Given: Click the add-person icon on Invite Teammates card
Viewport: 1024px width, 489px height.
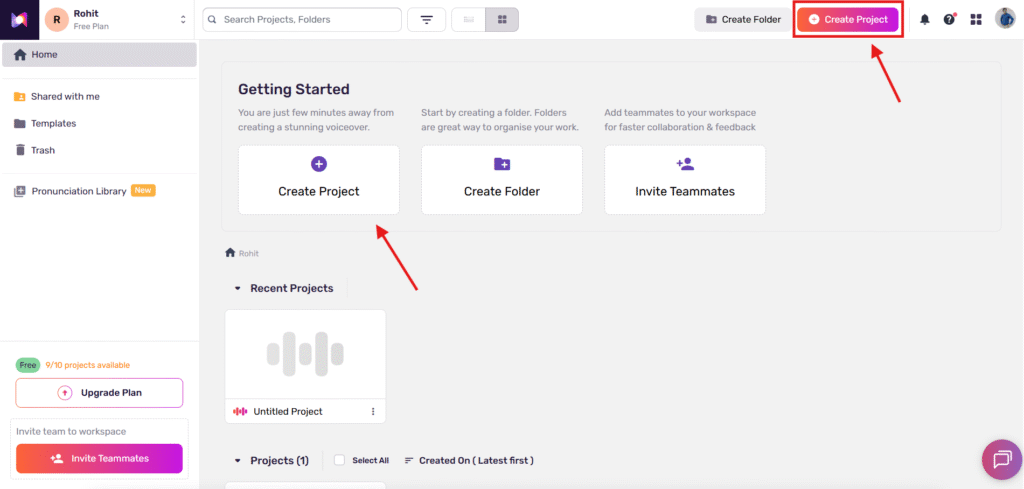Looking at the screenshot, I should pyautogui.click(x=684, y=164).
